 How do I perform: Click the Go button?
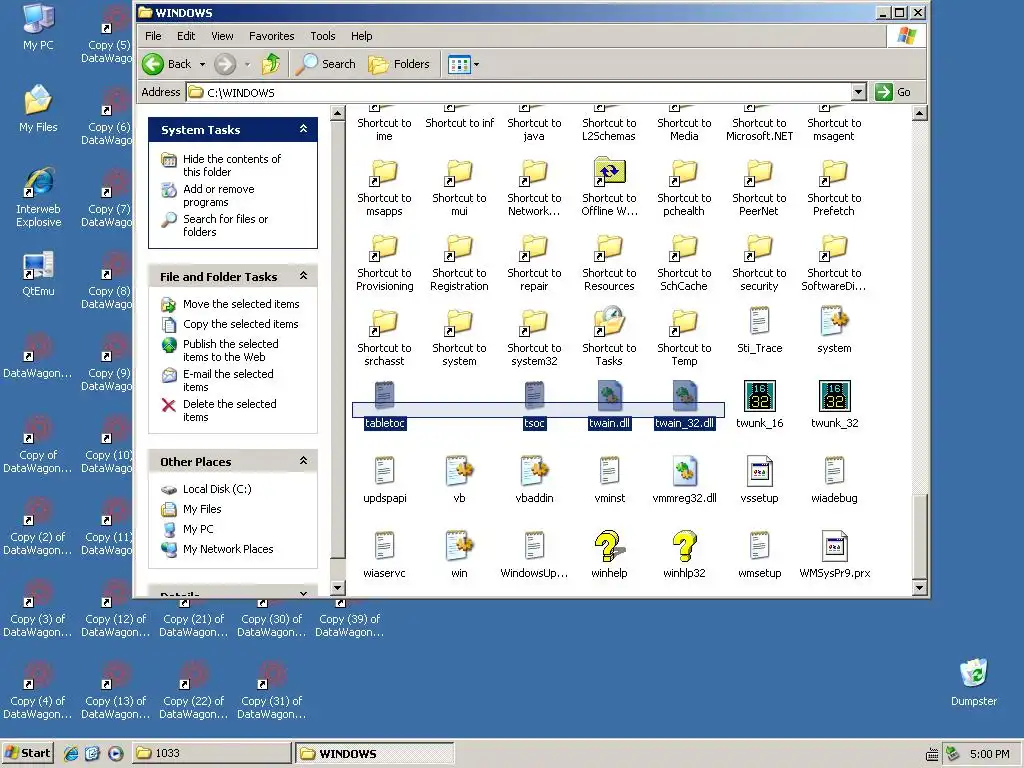coord(893,92)
